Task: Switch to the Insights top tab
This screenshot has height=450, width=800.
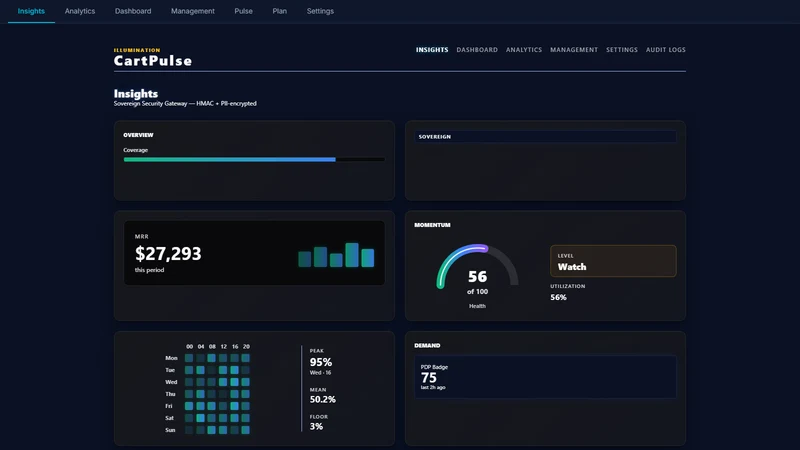Action: [x=31, y=11]
